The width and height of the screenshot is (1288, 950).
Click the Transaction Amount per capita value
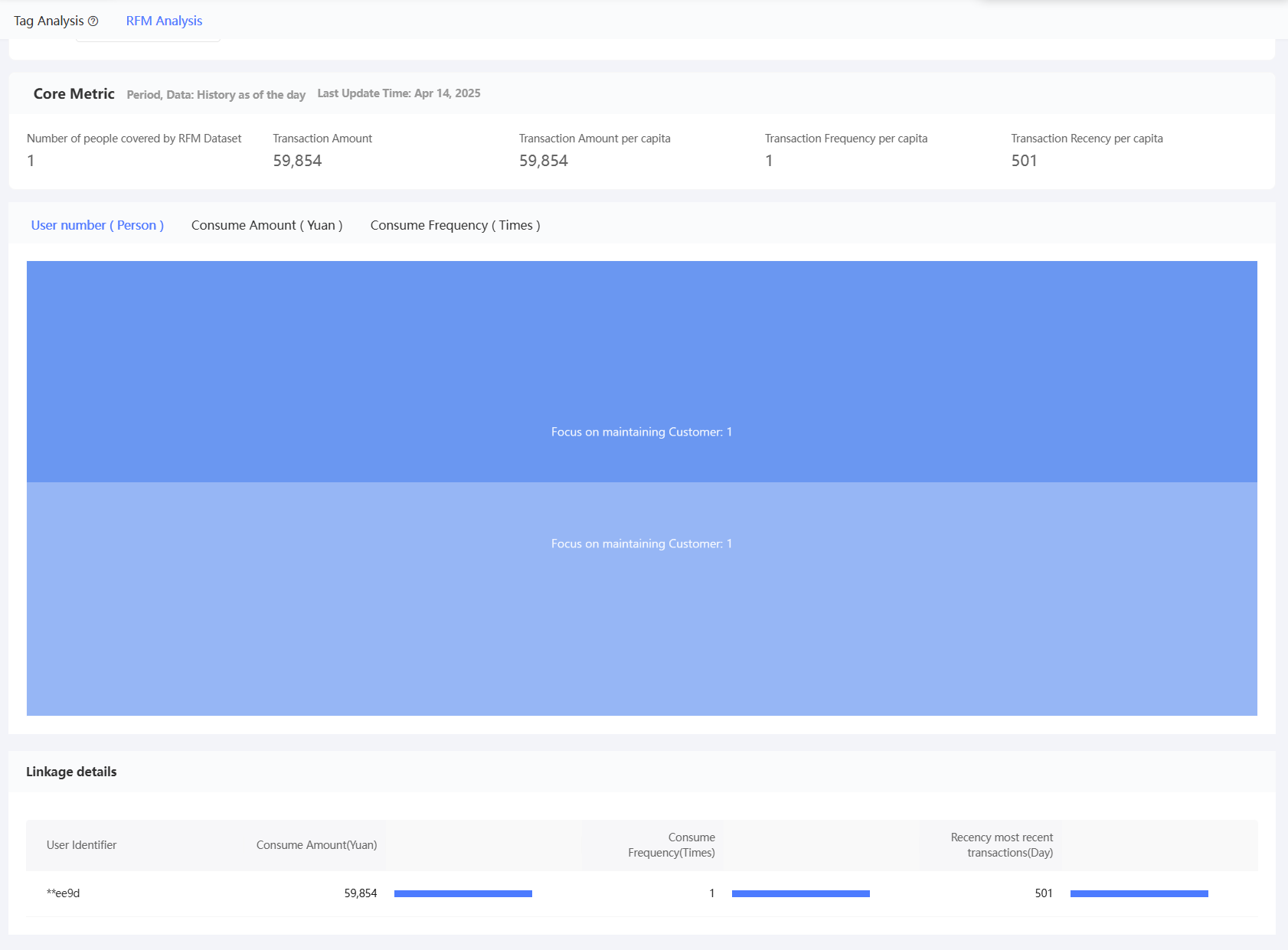pos(543,161)
